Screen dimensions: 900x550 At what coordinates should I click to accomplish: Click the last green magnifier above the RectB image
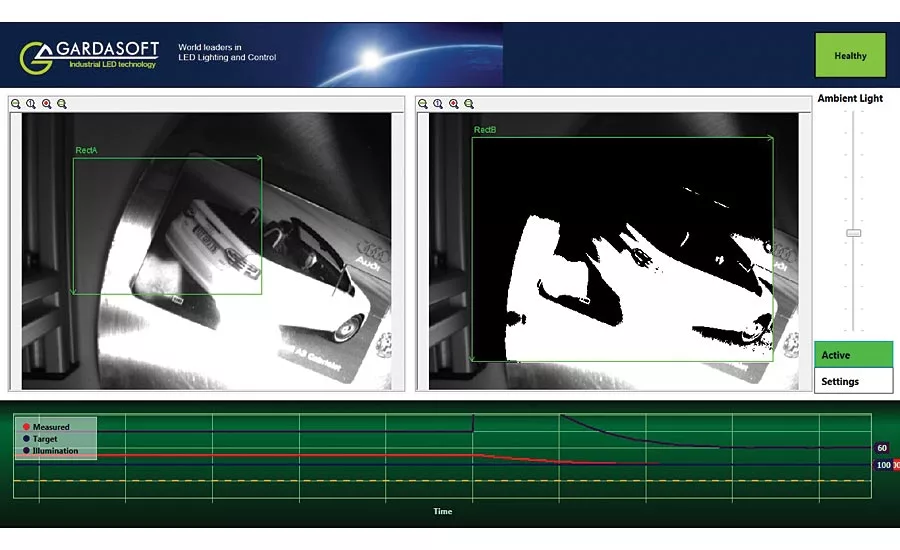(x=470, y=104)
